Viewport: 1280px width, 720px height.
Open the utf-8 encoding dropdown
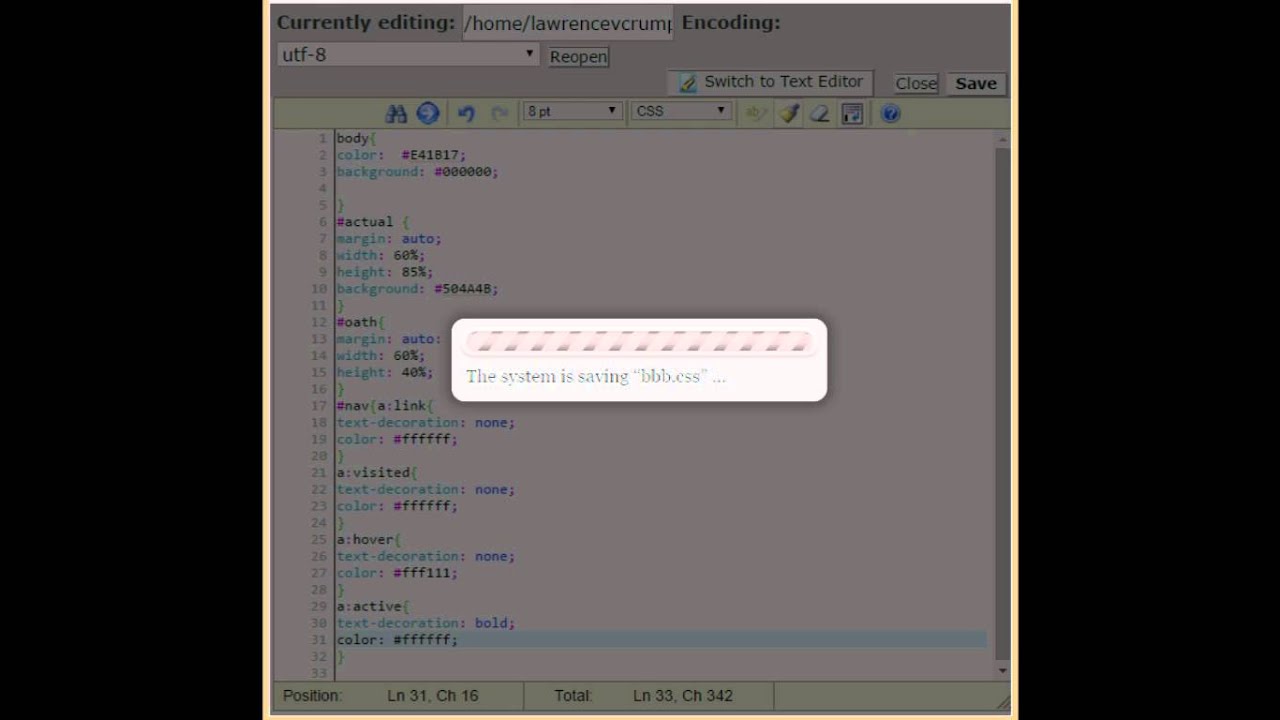(x=408, y=54)
